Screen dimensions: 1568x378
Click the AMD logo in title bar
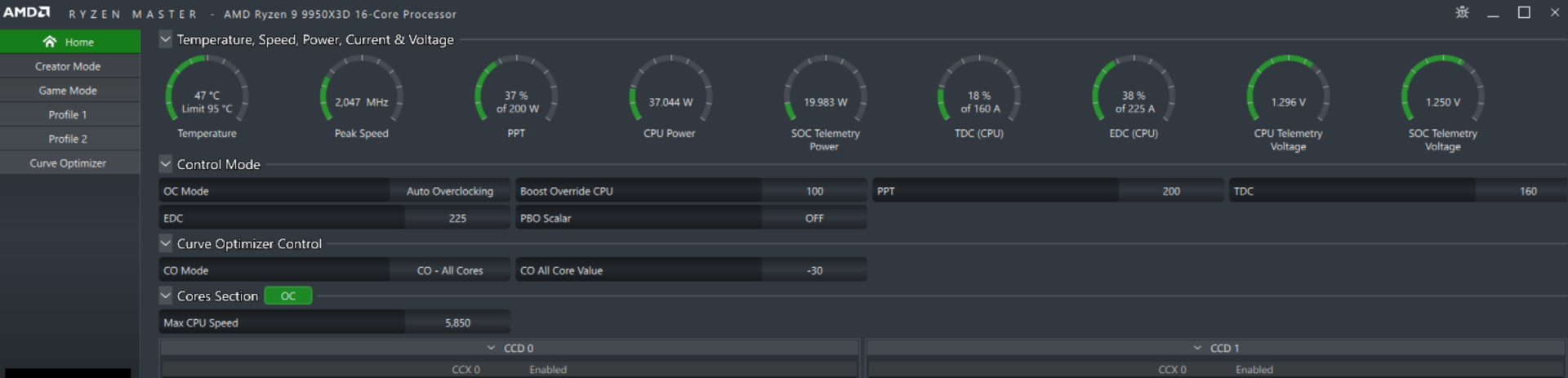27,13
